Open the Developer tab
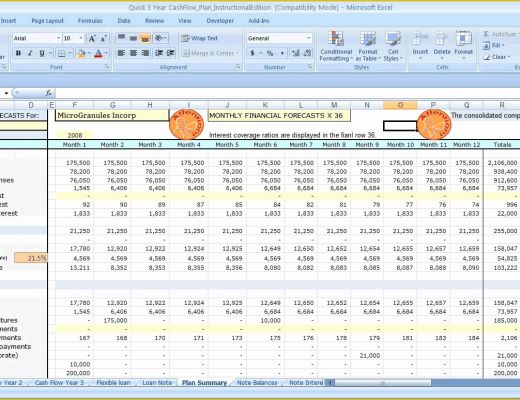Viewport: 520px width, 400px height. (x=220, y=21)
